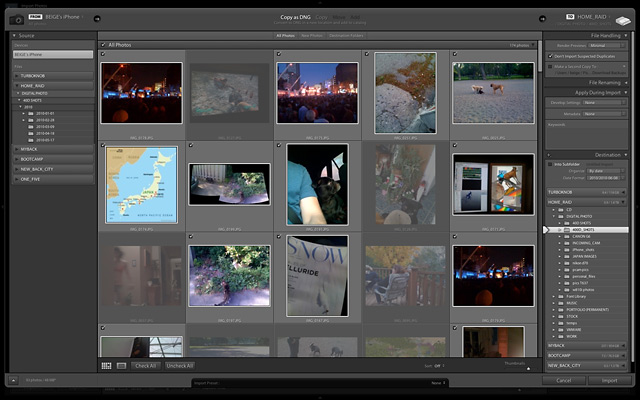Screen dimensions: 640x400
Task: Toggle Don't Import Suspected Duplicates
Action: point(550,56)
